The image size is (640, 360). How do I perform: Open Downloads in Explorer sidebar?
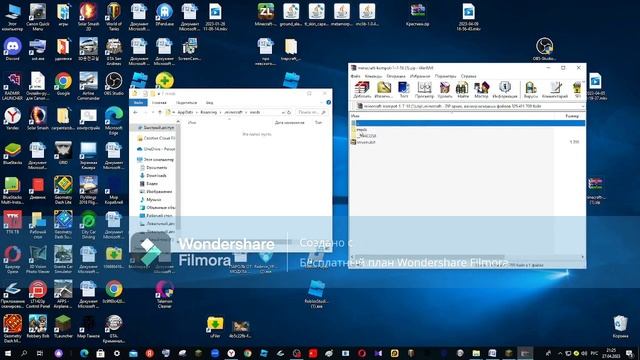pyautogui.click(x=153, y=176)
